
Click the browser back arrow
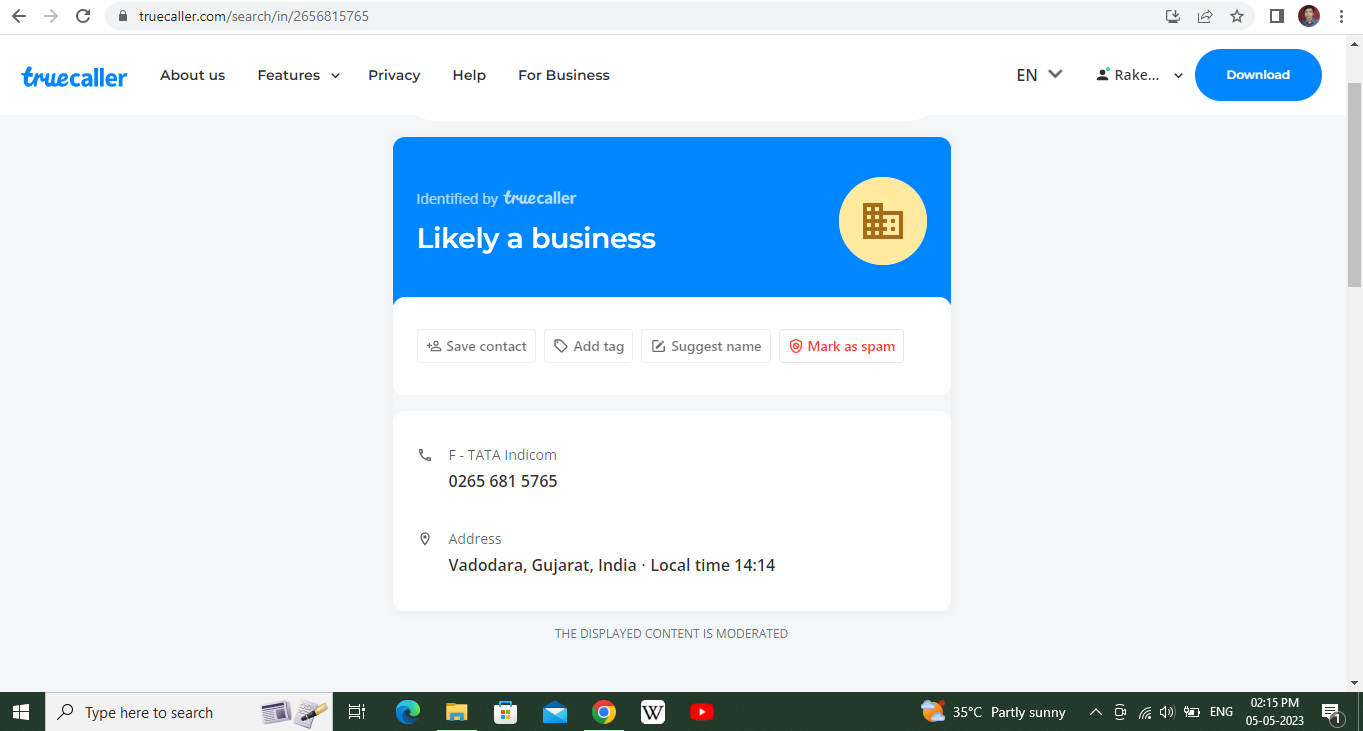click(19, 16)
